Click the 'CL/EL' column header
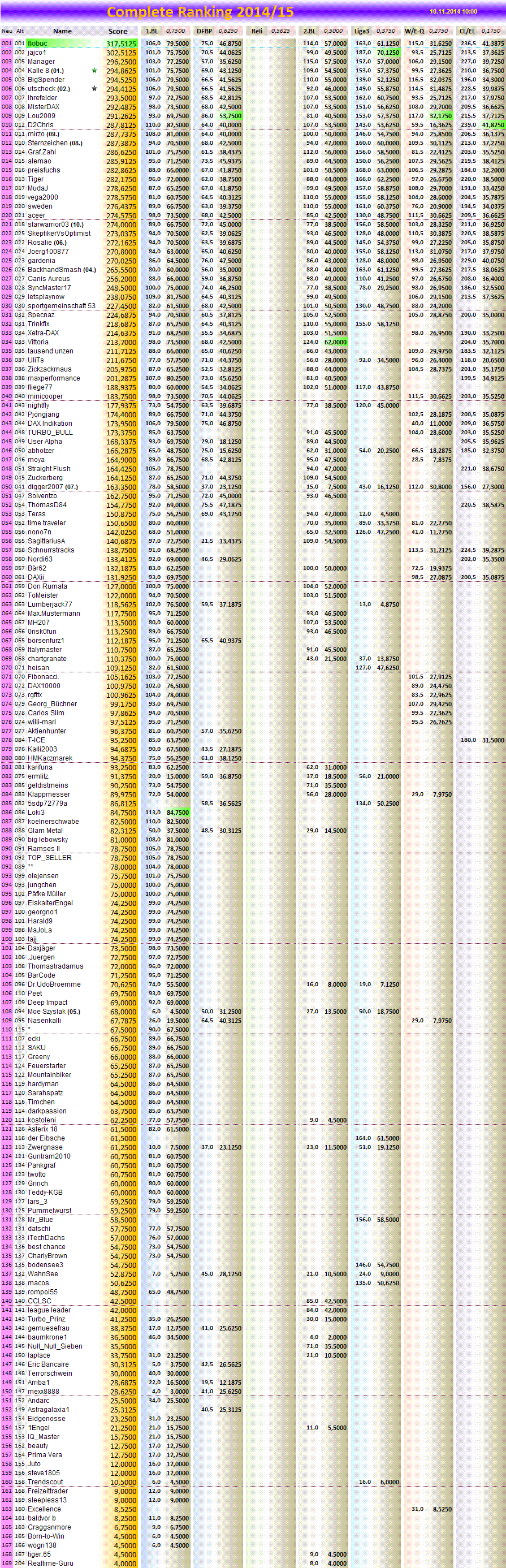Screen dimensions: 506x1568 (468, 31)
